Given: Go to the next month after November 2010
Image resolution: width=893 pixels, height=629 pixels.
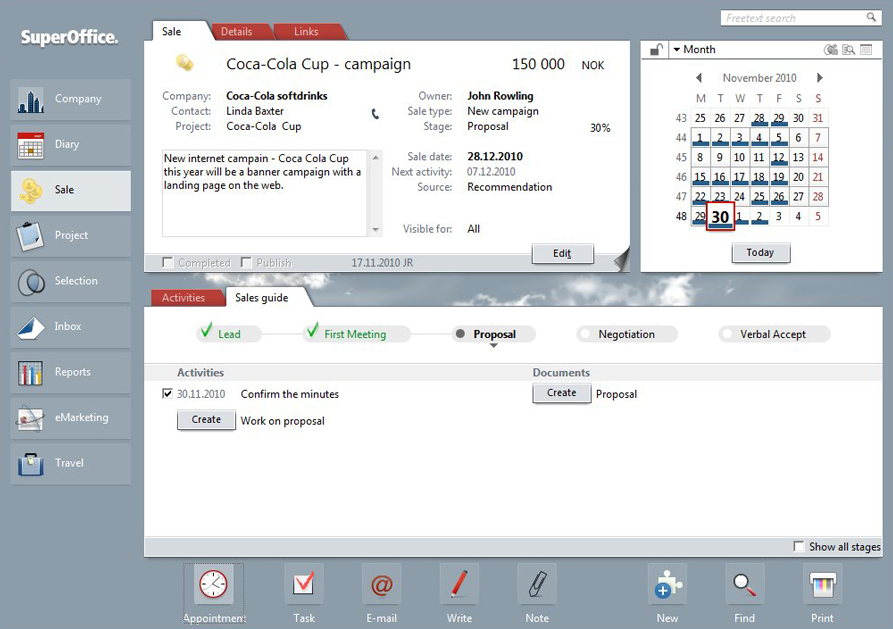Looking at the screenshot, I should click(820, 77).
